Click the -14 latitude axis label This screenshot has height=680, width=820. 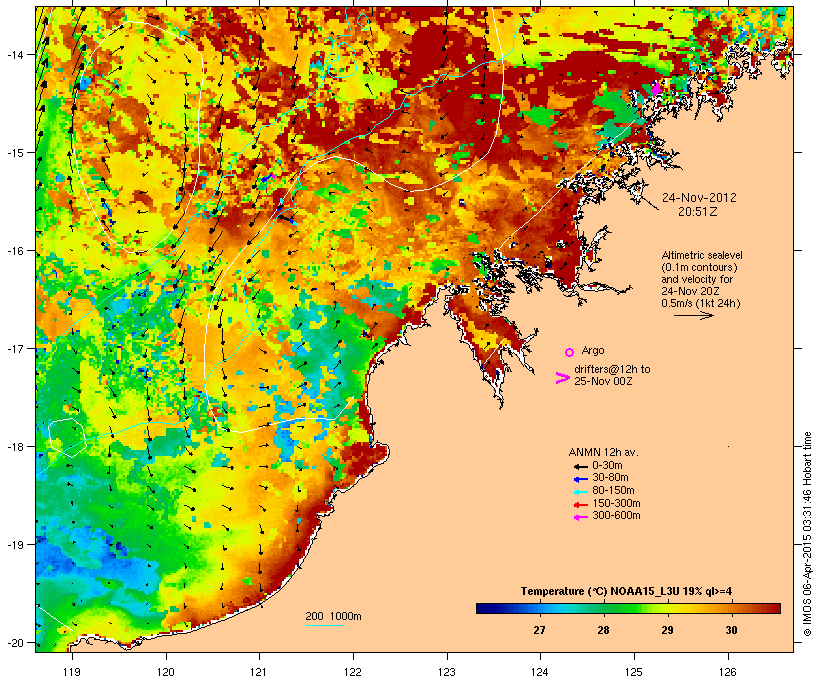[x=14, y=54]
